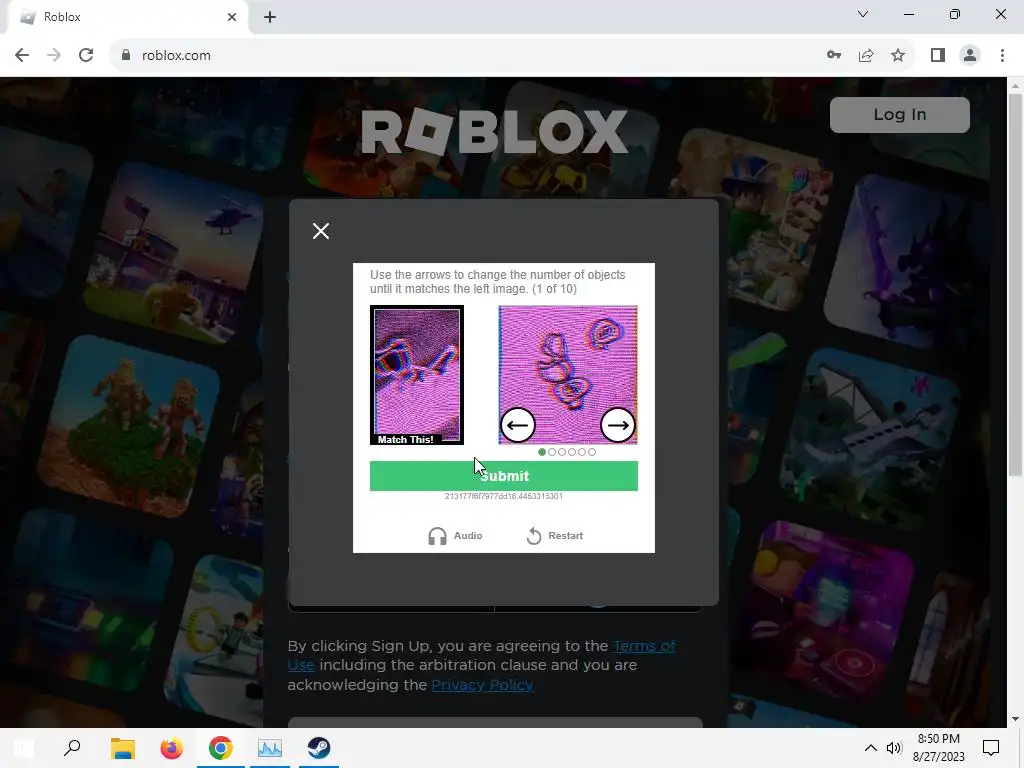1024x768 pixels.
Task: Select the first green progress dot
Action: [542, 452]
